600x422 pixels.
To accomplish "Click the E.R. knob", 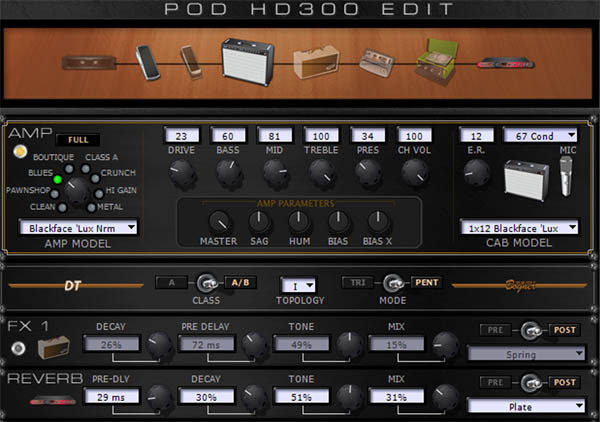I will pos(476,173).
